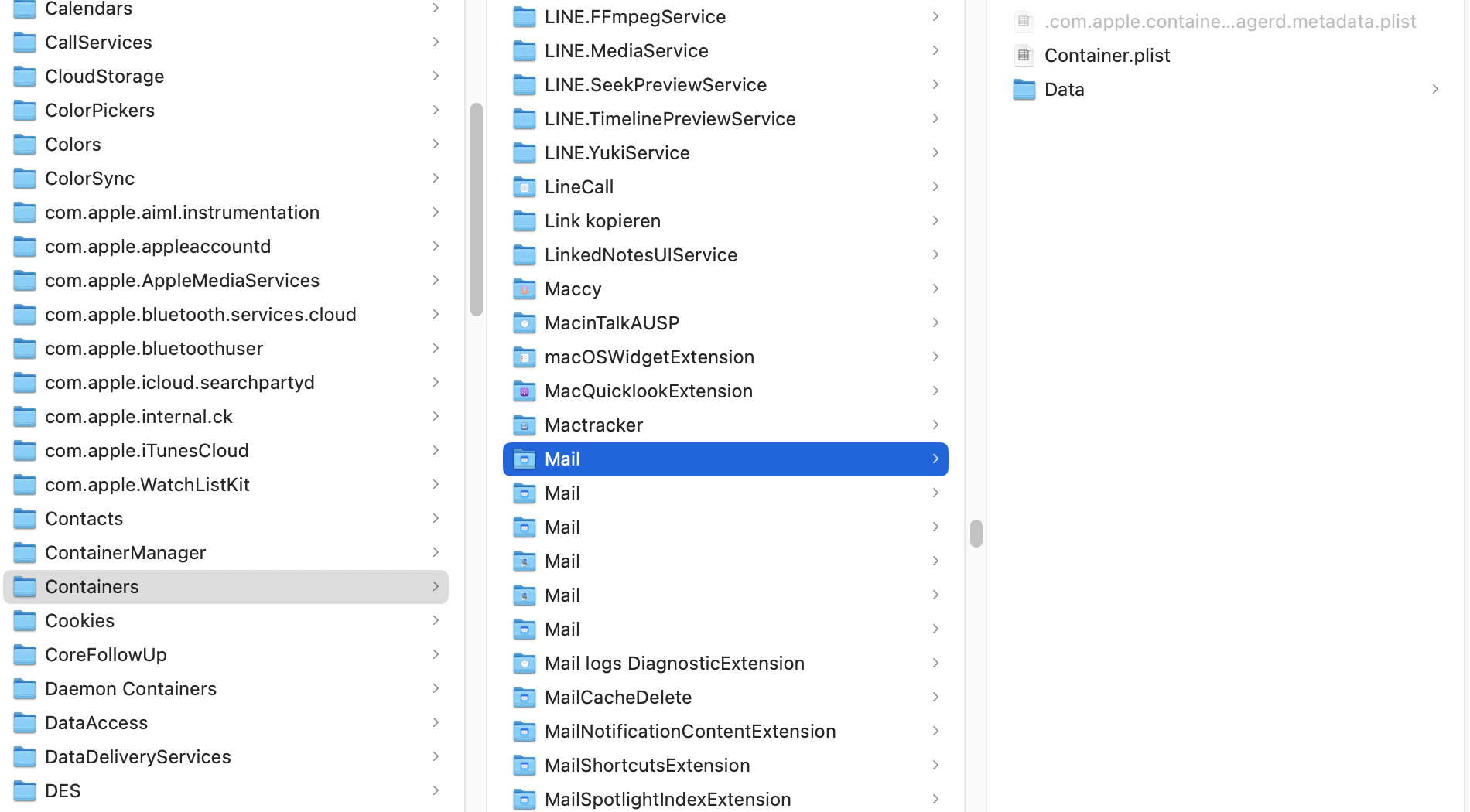Click the ColorPickers folder icon
Viewport: 1470px width, 812px height.
click(25, 111)
